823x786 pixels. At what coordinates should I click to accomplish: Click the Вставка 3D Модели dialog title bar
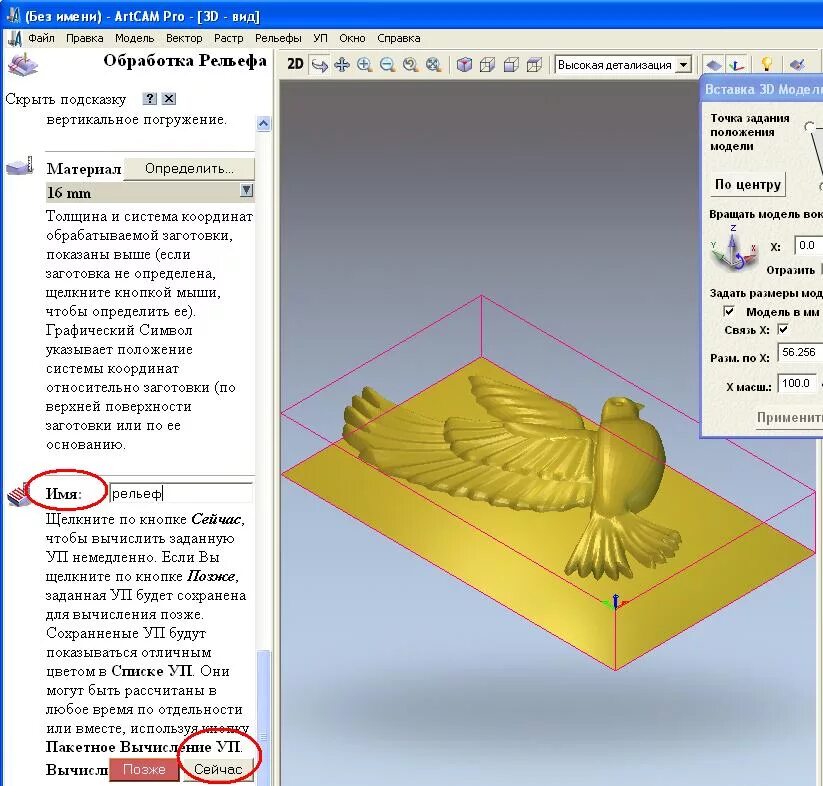[763, 89]
